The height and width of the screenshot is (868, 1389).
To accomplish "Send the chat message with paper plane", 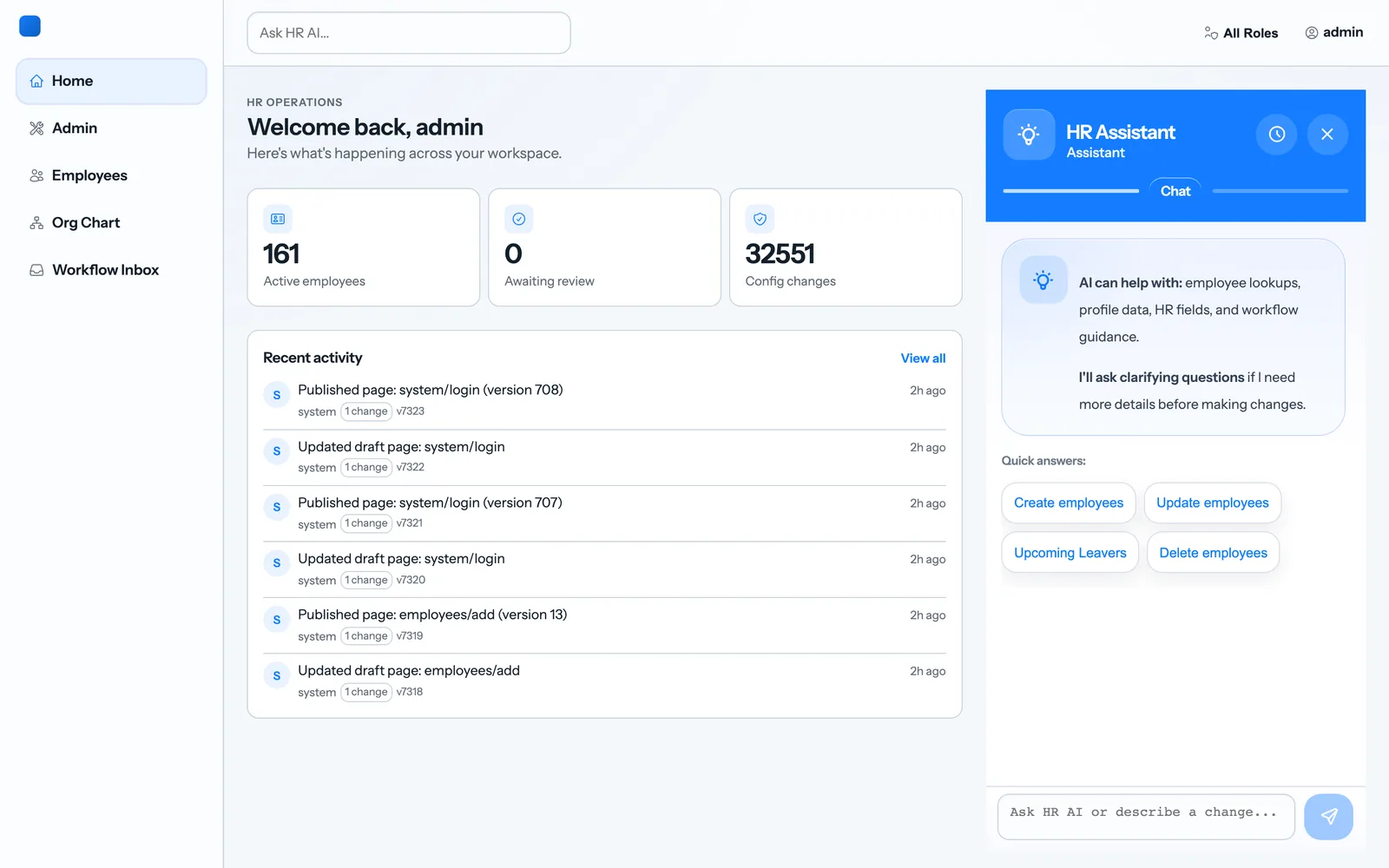I will click(x=1328, y=817).
